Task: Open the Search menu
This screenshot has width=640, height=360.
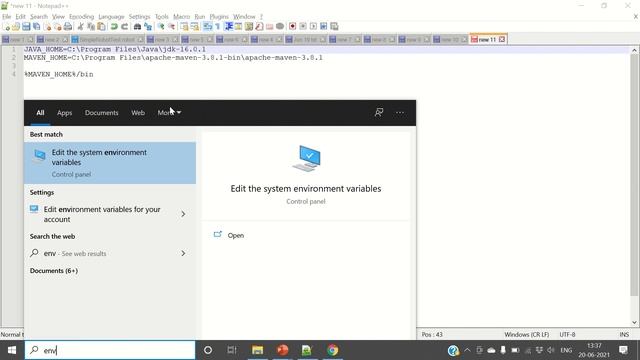Action: (x=39, y=17)
